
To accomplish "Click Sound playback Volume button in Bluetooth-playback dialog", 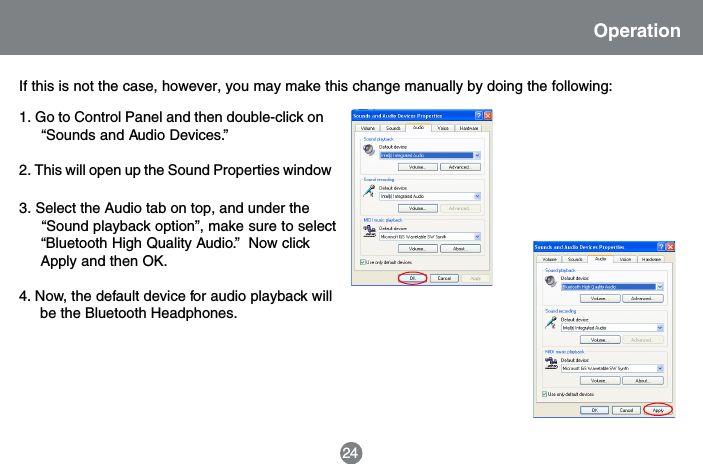I will tap(600, 299).
